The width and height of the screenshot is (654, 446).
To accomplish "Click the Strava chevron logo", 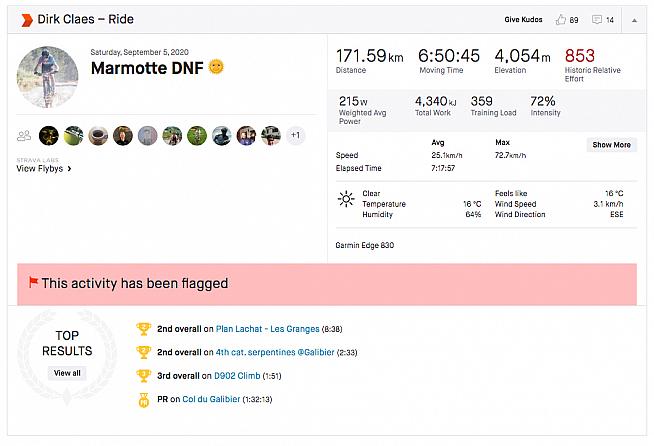I will pos(24,19).
